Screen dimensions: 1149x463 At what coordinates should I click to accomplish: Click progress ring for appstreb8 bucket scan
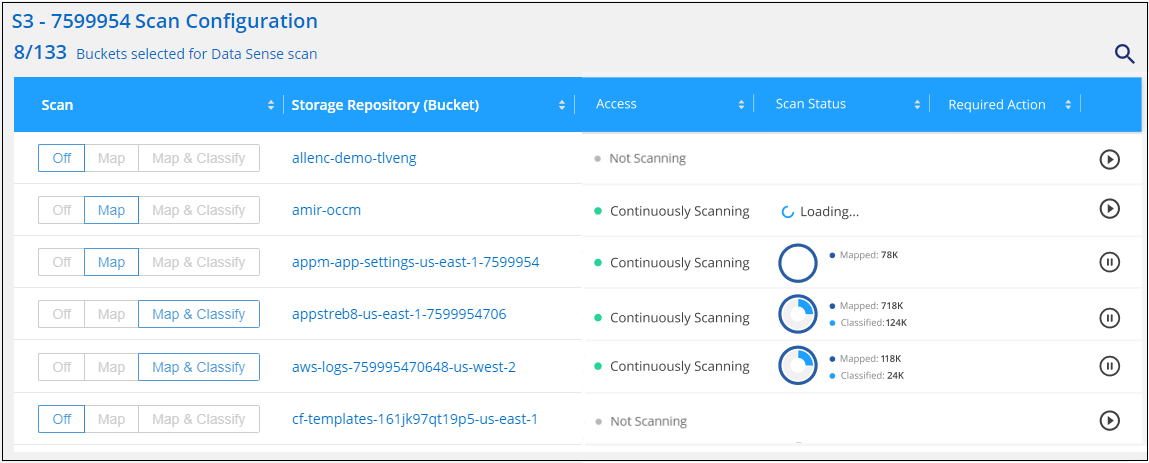tap(797, 315)
